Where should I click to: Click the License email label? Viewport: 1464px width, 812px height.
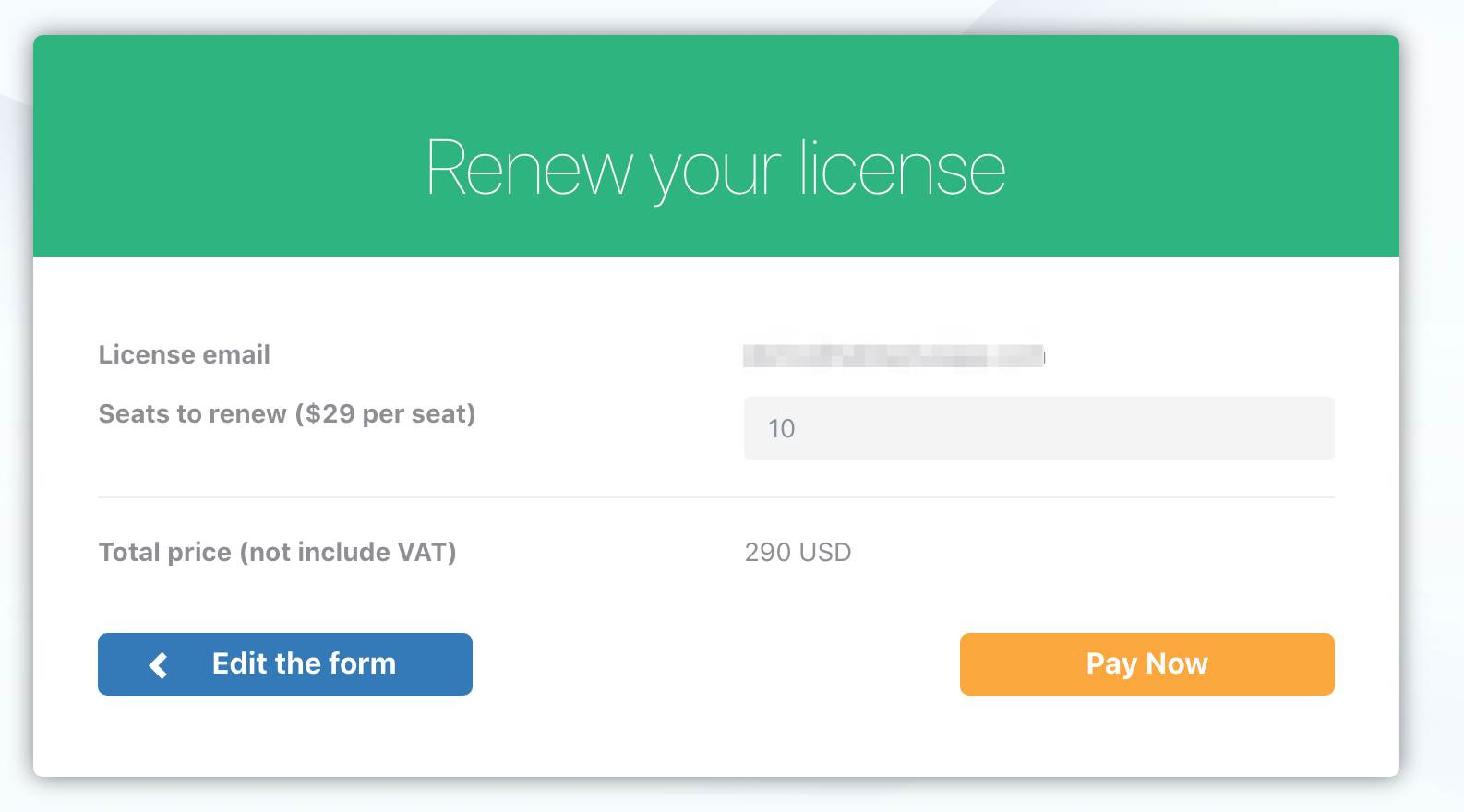[x=185, y=354]
